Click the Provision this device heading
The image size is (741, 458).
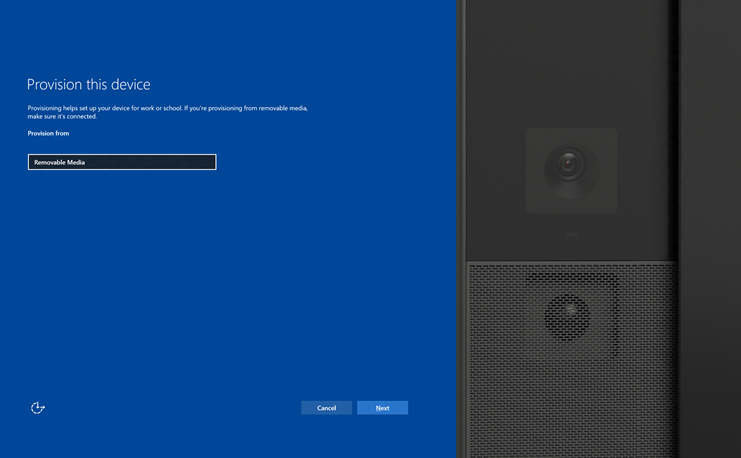click(x=88, y=85)
